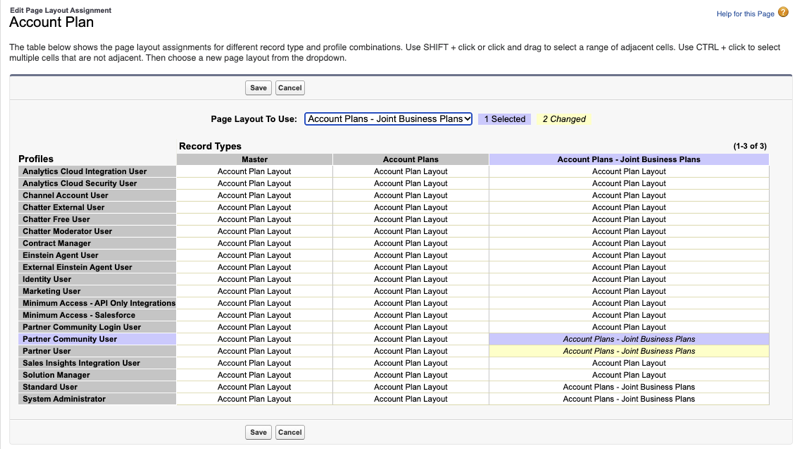This screenshot has height=449, width=800.
Task: Select Joint Business Plans cell for Partner User
Action: click(629, 351)
